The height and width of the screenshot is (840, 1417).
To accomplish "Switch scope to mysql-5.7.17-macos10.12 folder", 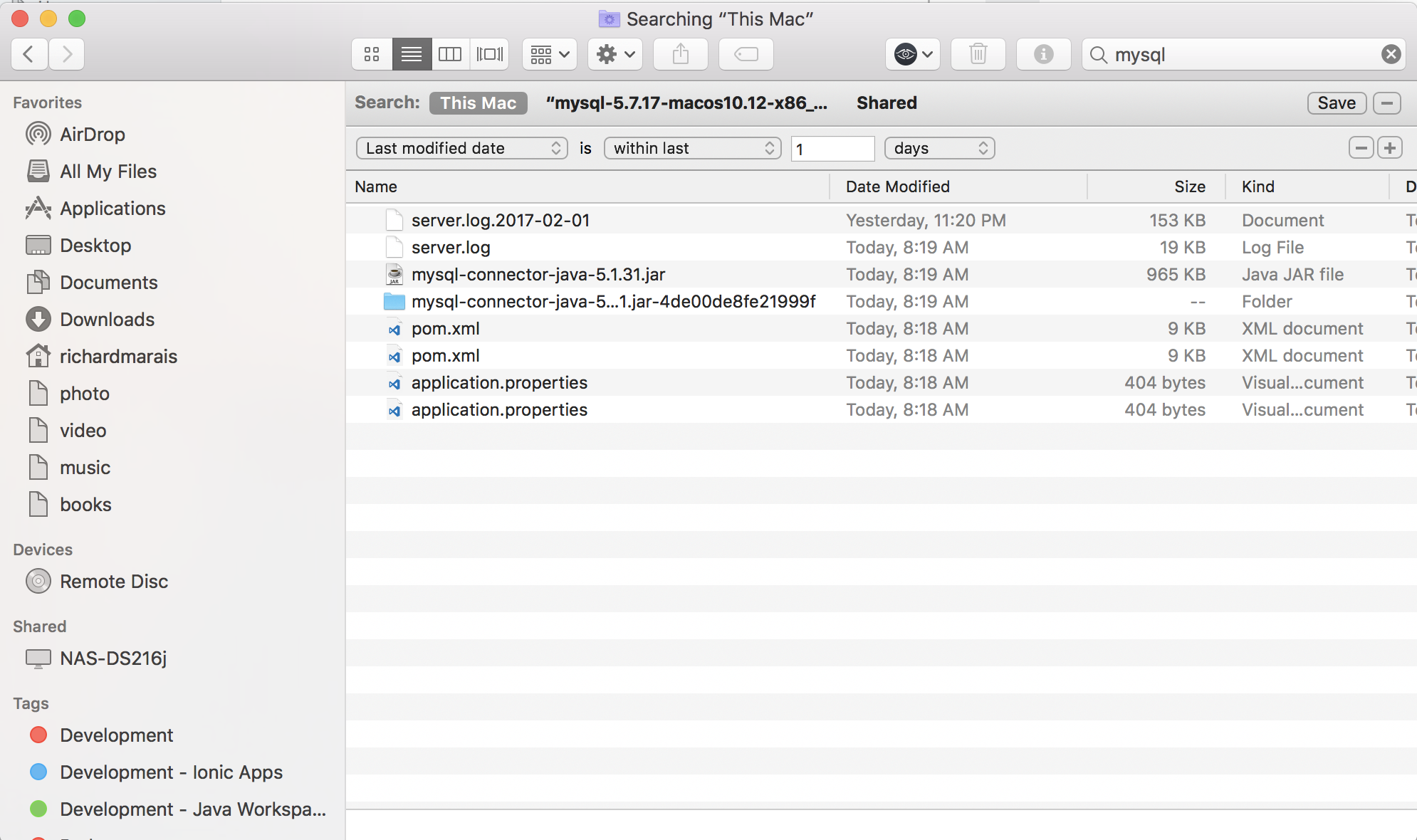I will pyautogui.click(x=686, y=103).
